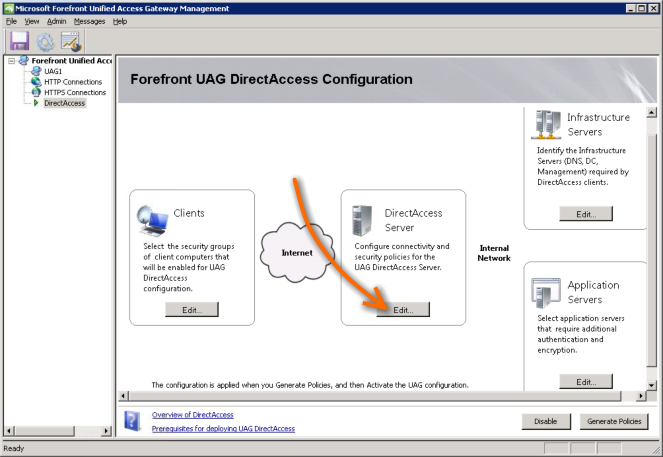
Task: Click the Internet cloud graphic
Action: [x=297, y=252]
